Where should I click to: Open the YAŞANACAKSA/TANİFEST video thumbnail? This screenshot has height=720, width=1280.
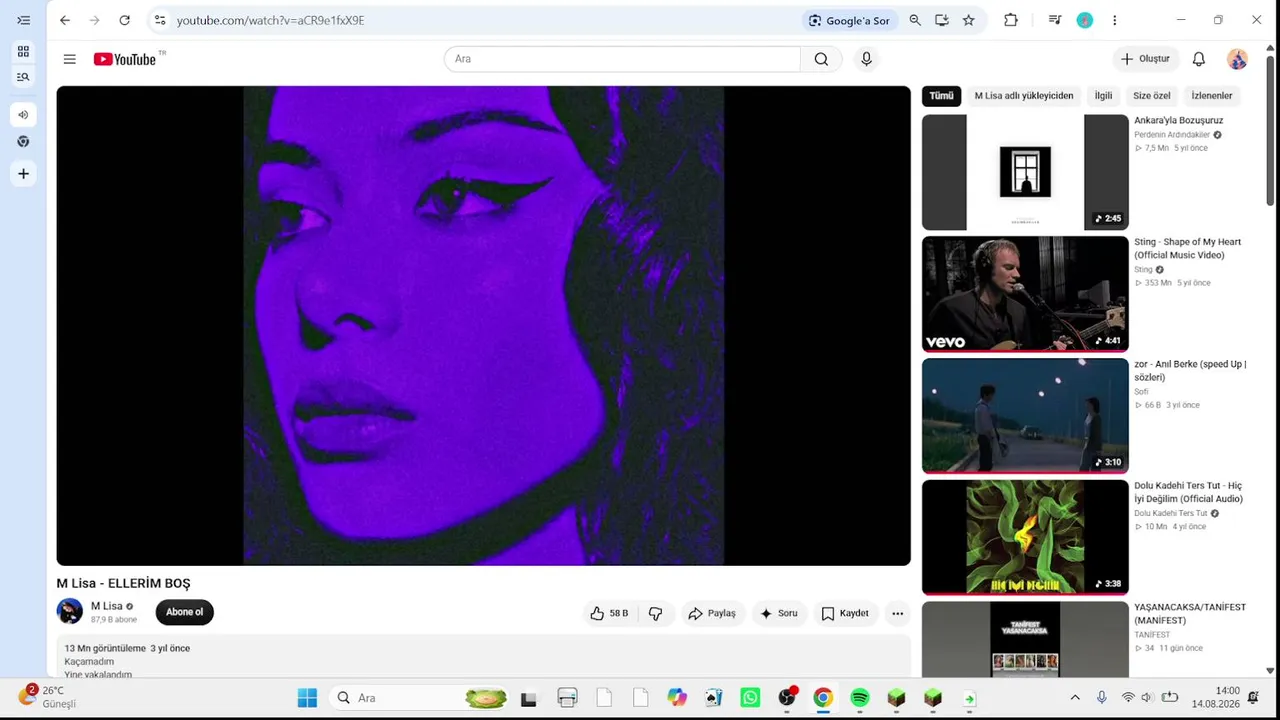pos(1025,640)
